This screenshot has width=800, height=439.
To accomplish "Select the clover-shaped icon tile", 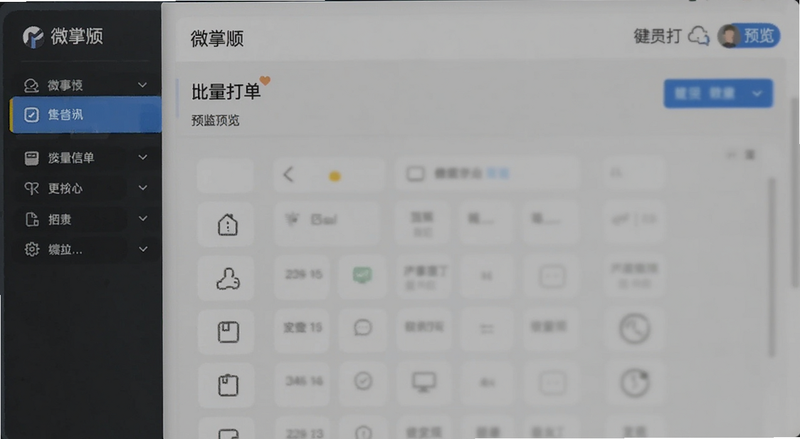I will tap(227, 278).
